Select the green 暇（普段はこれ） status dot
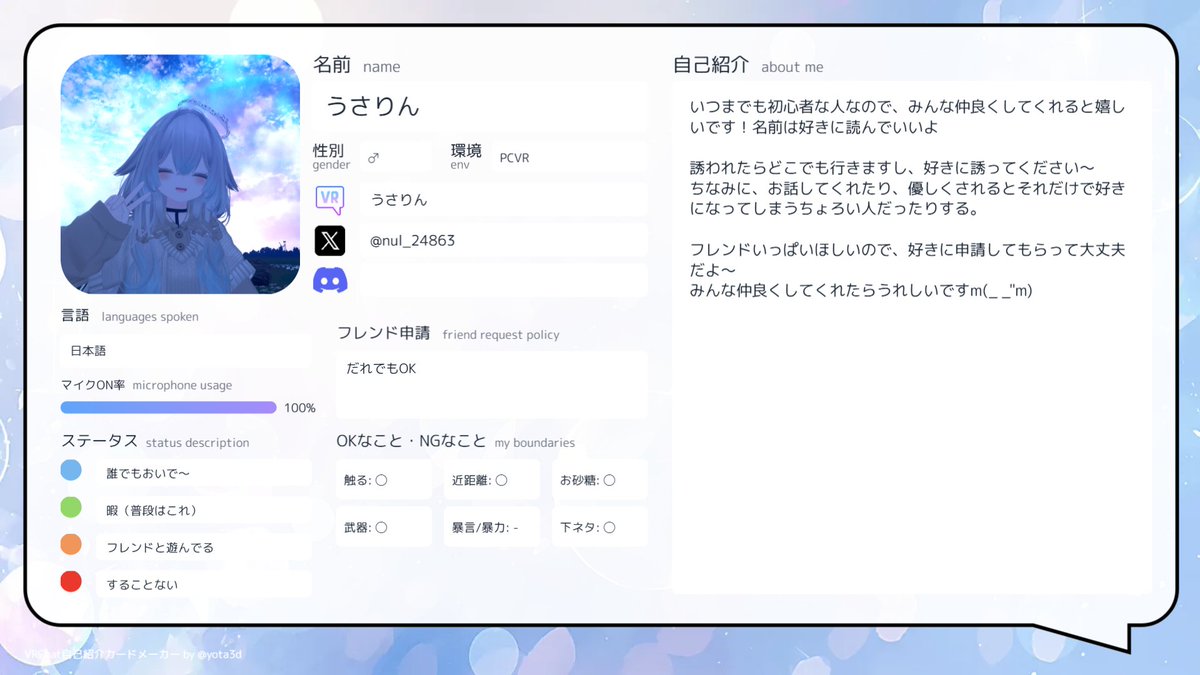The image size is (1200, 675). pos(70,507)
